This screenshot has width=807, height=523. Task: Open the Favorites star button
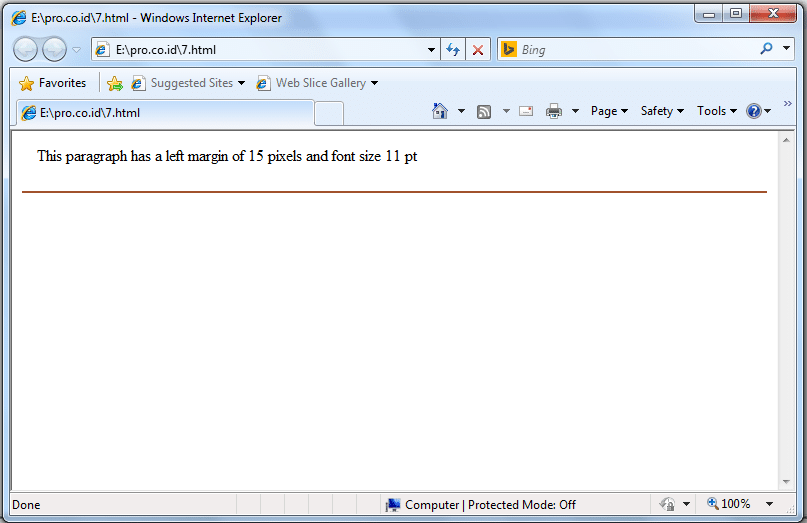pyautogui.click(x=53, y=83)
